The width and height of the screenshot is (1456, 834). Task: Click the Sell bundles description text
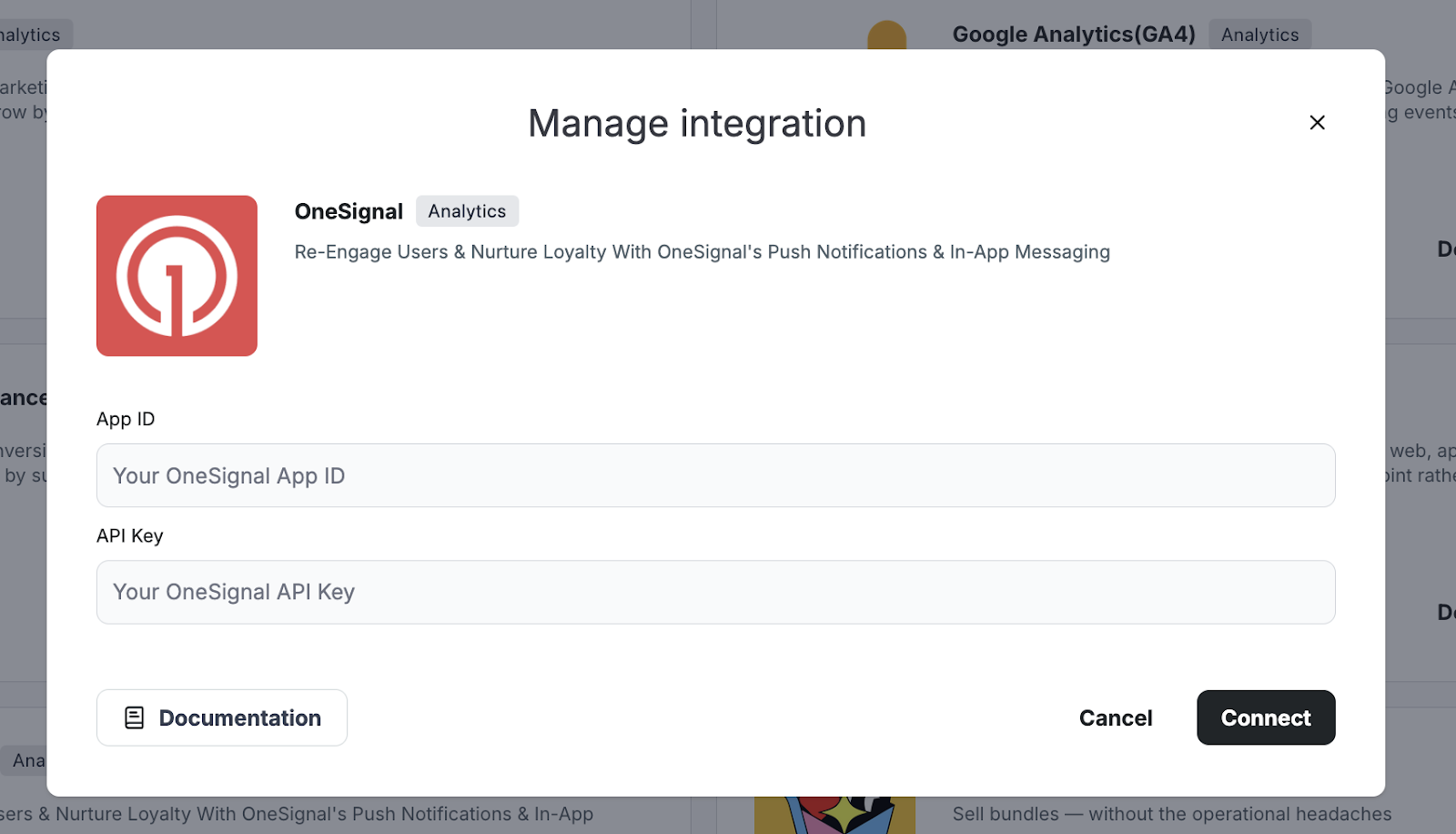tap(1171, 814)
